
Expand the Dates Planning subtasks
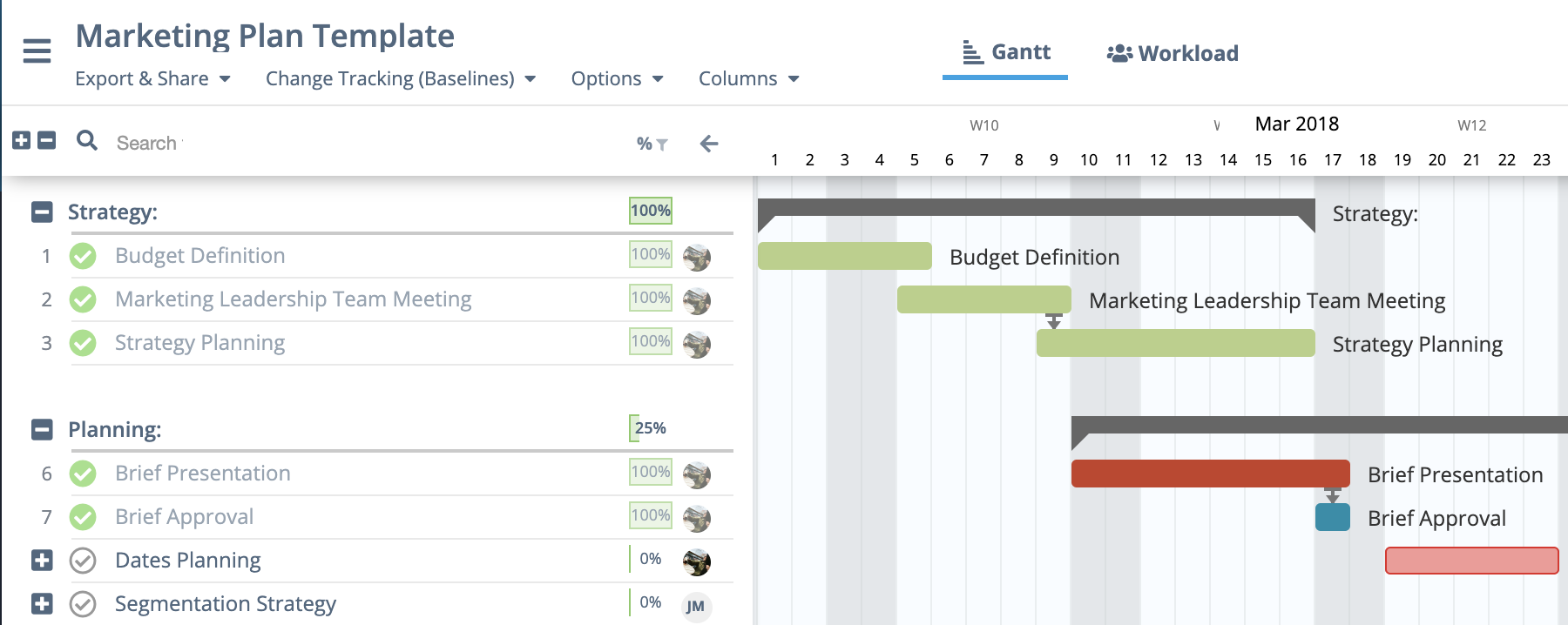pyautogui.click(x=42, y=560)
